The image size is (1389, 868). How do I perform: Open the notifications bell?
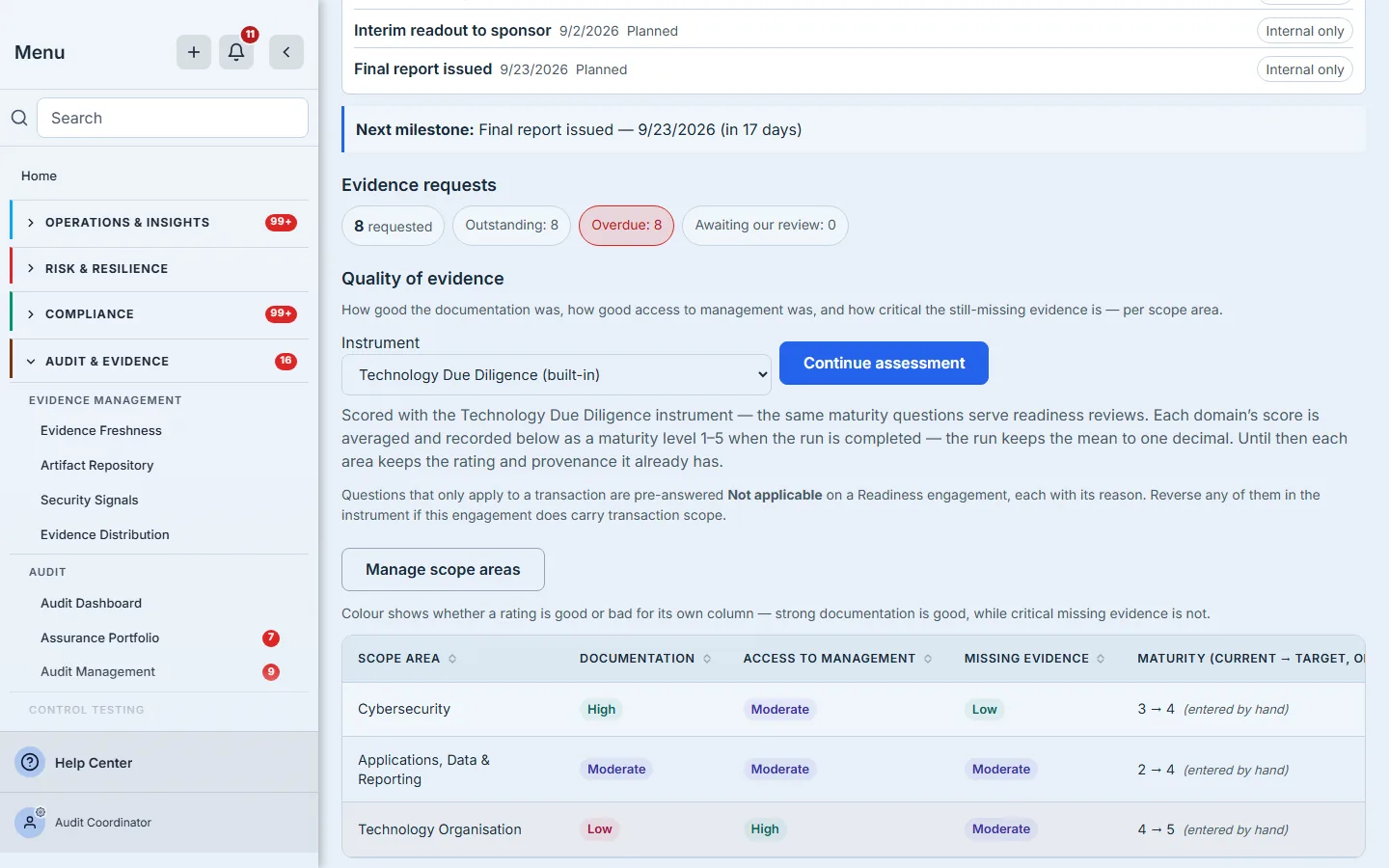tap(236, 52)
